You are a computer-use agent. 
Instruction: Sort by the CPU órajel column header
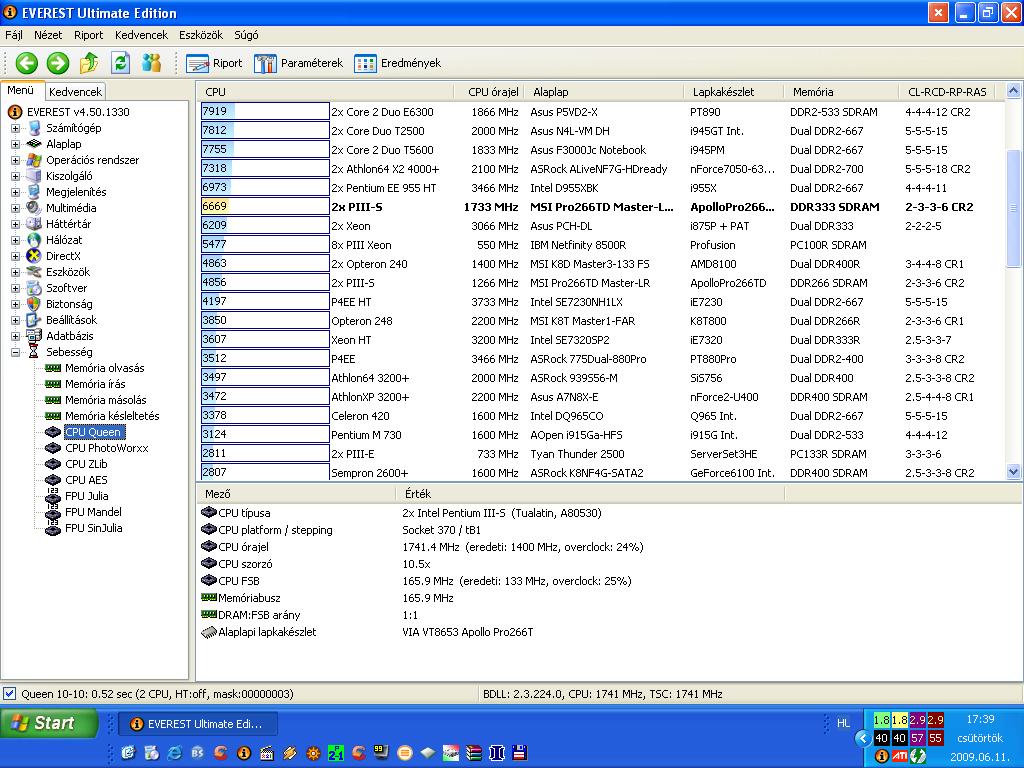click(490, 92)
